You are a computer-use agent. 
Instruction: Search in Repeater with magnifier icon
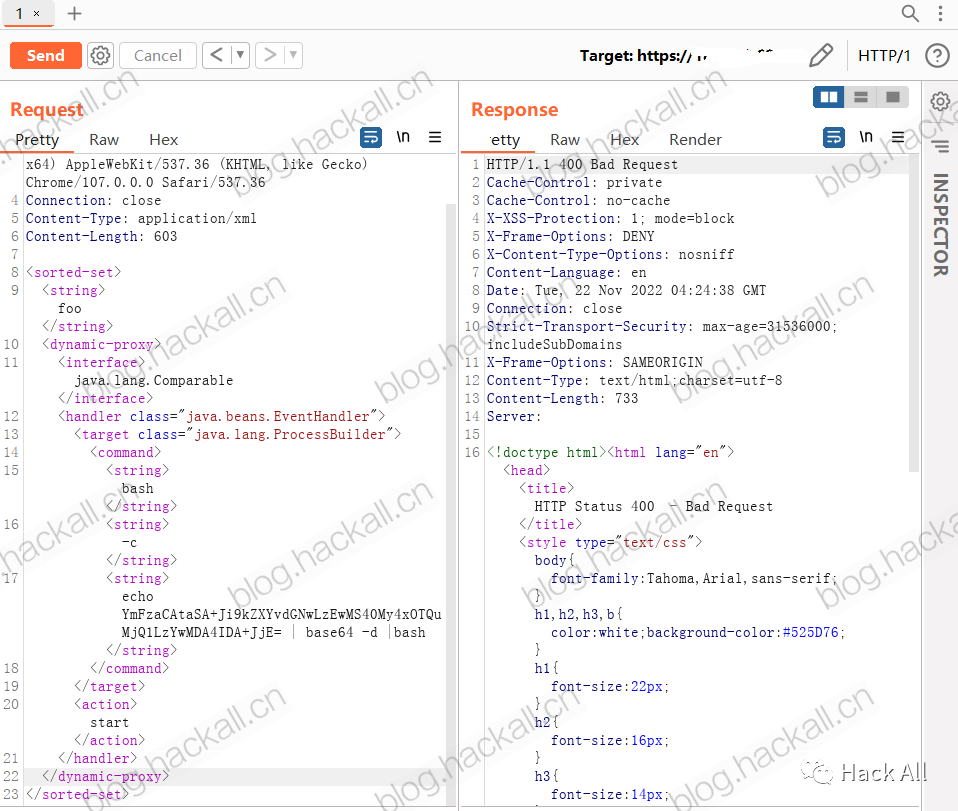(910, 13)
